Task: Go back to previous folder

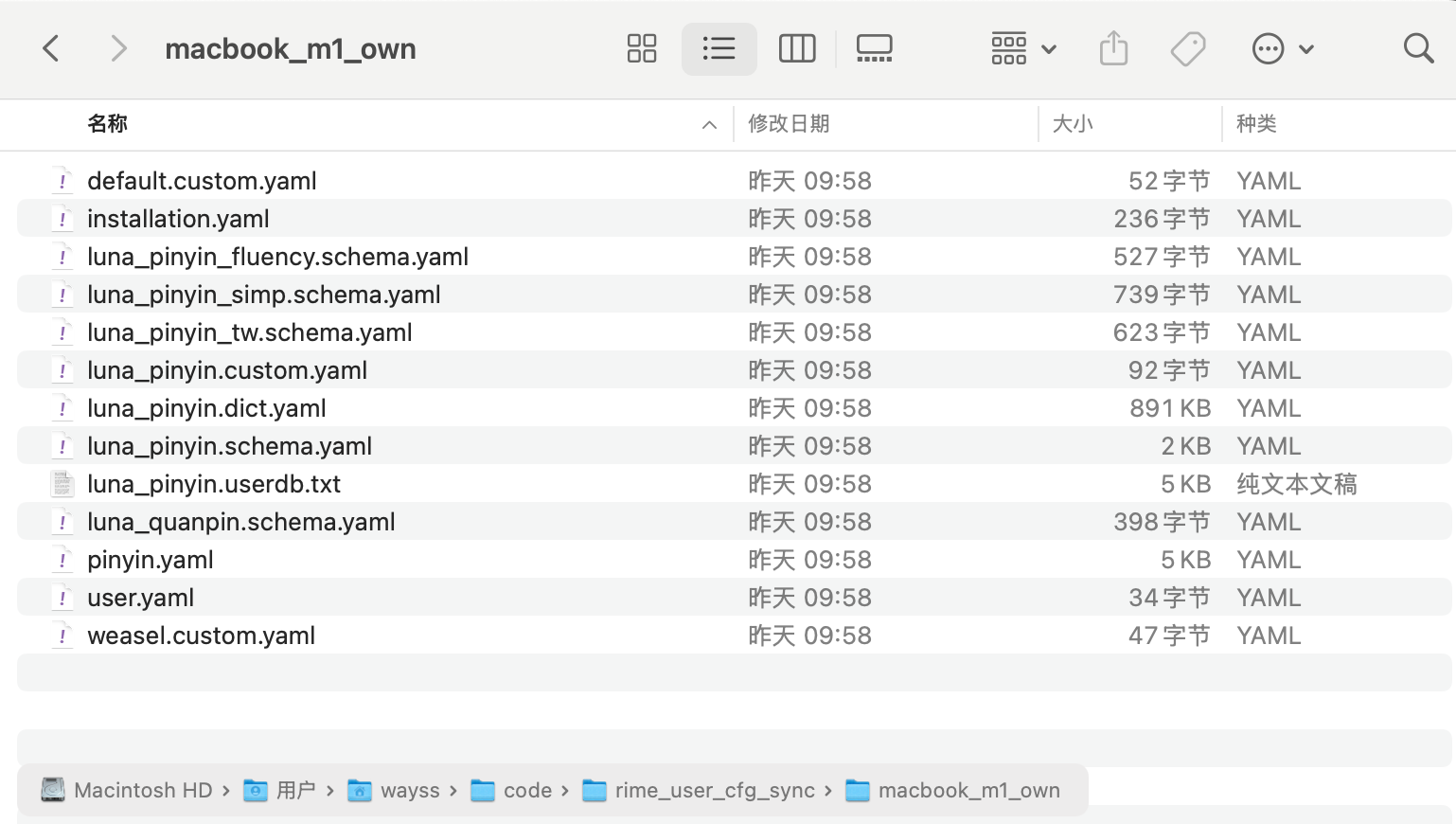Action: (51, 48)
